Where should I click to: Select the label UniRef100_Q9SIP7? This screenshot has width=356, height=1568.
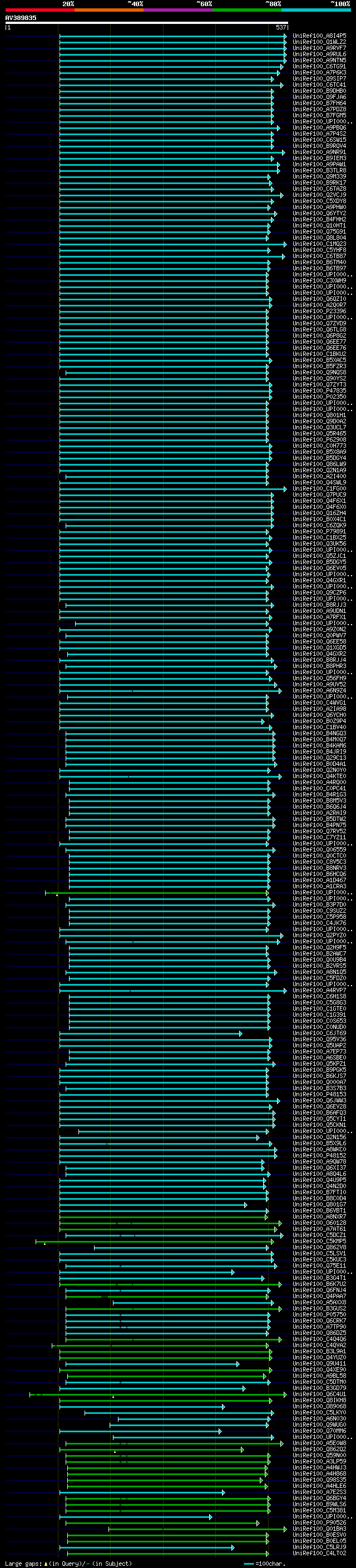(x=319, y=78)
